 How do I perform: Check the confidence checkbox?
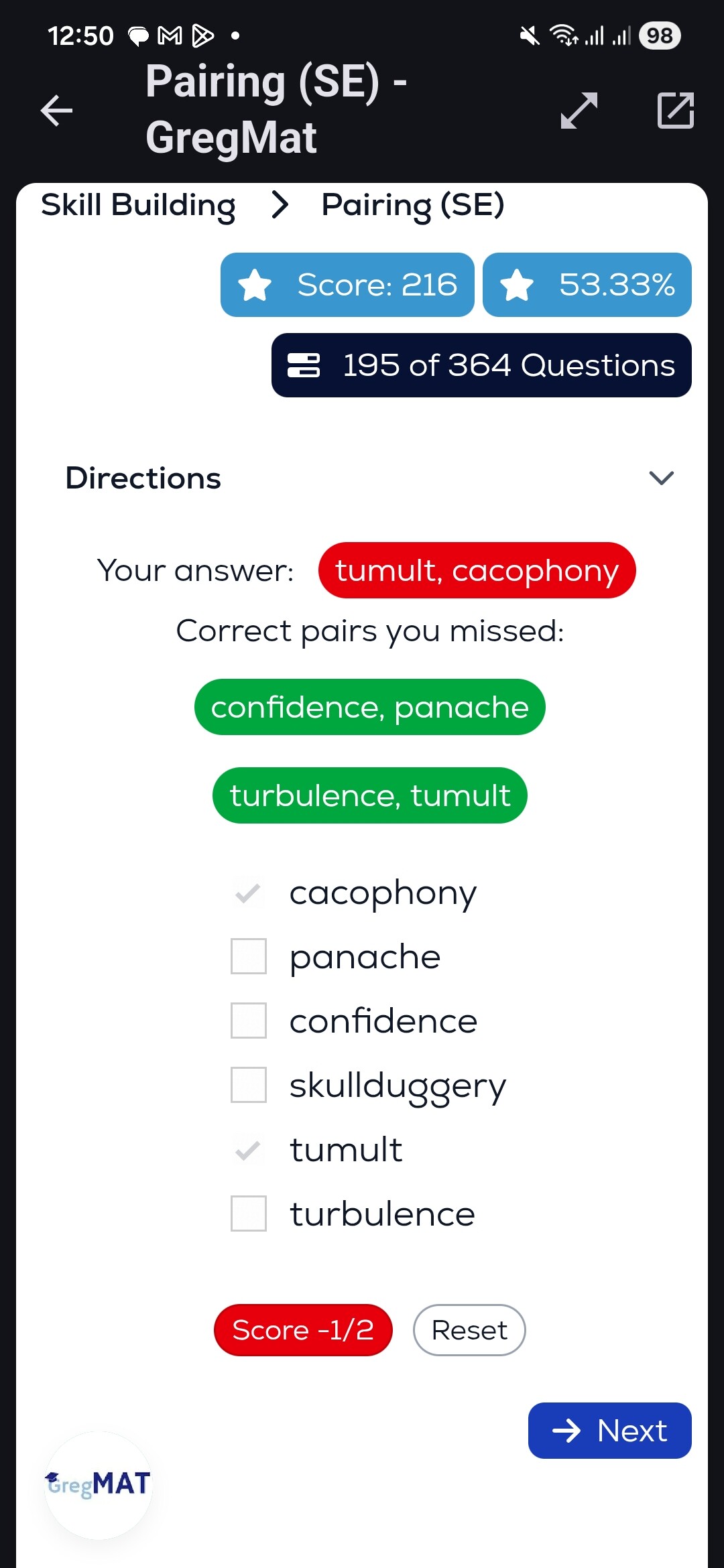tap(249, 1021)
